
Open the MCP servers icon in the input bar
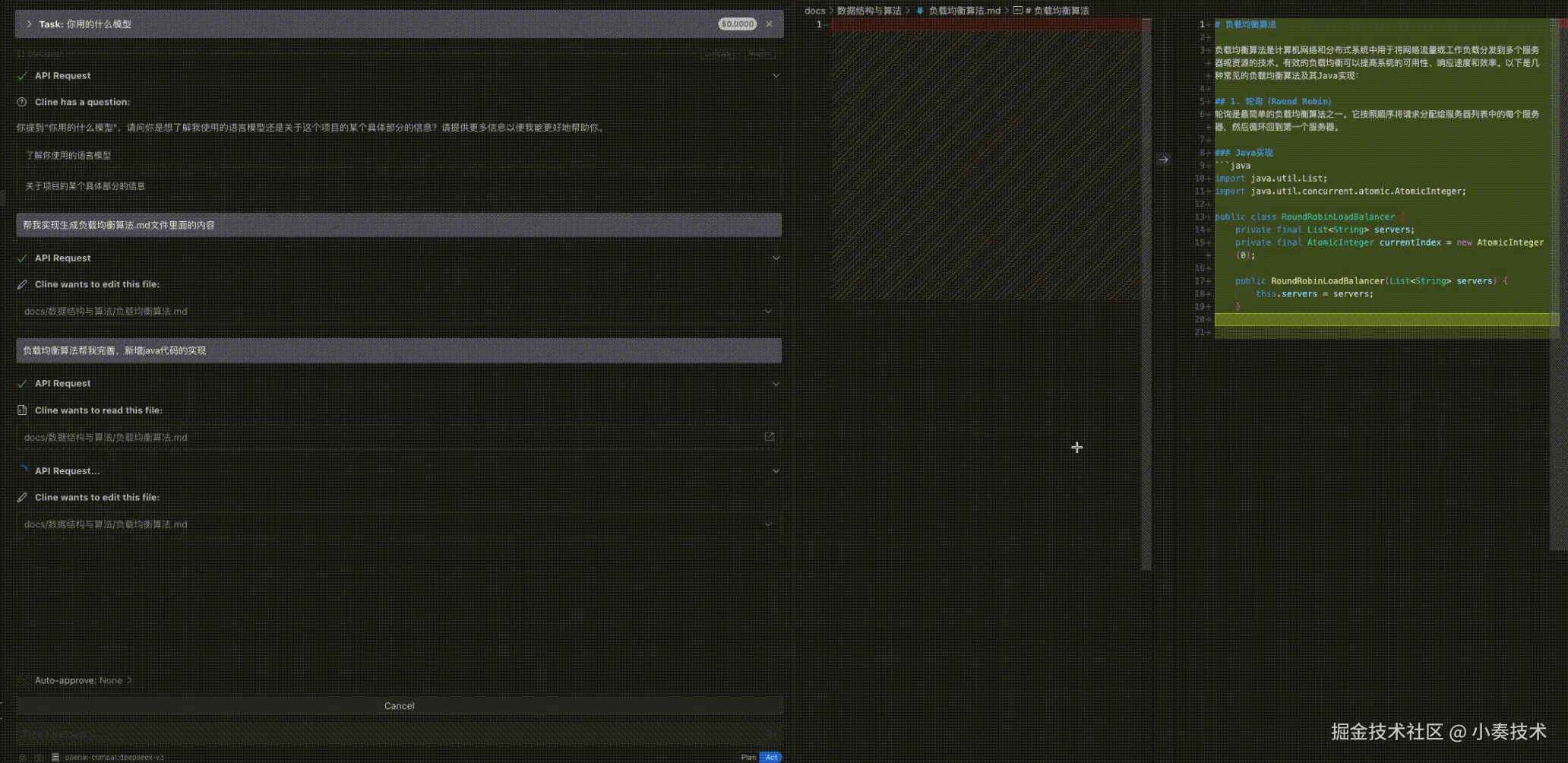[55, 758]
